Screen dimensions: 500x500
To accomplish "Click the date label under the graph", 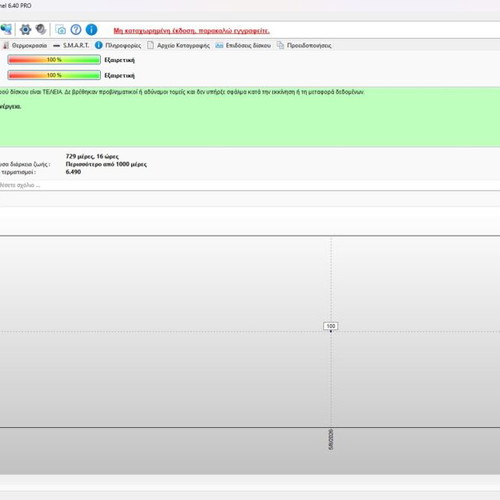I will (331, 440).
